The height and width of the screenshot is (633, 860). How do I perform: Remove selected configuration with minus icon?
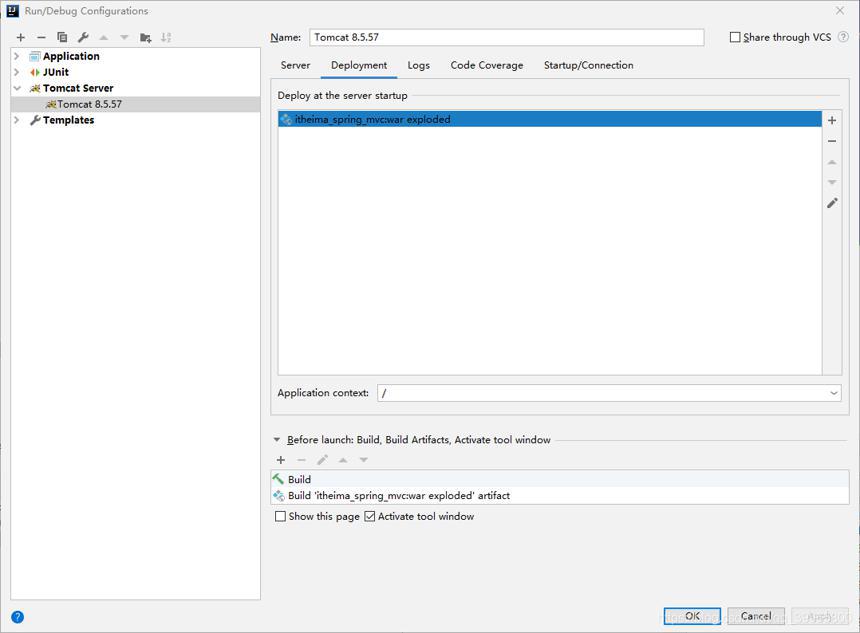coord(41,37)
